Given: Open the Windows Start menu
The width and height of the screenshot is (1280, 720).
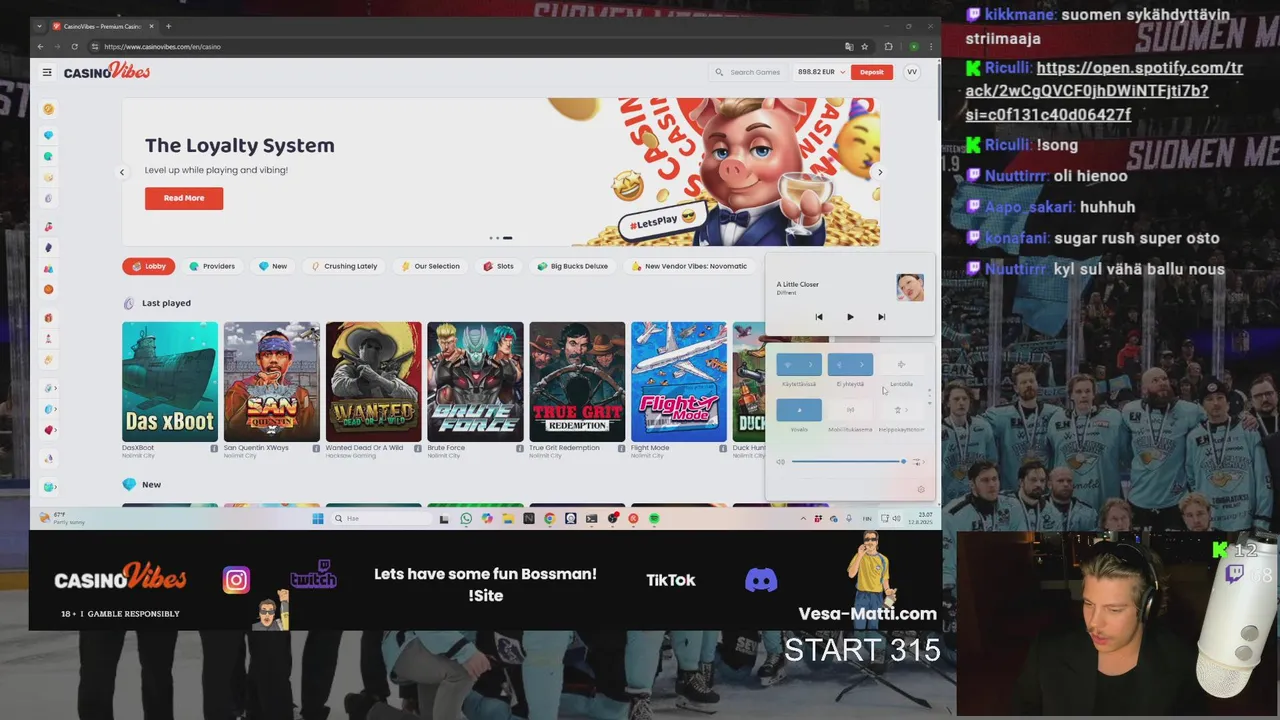Looking at the screenshot, I should click(318, 518).
